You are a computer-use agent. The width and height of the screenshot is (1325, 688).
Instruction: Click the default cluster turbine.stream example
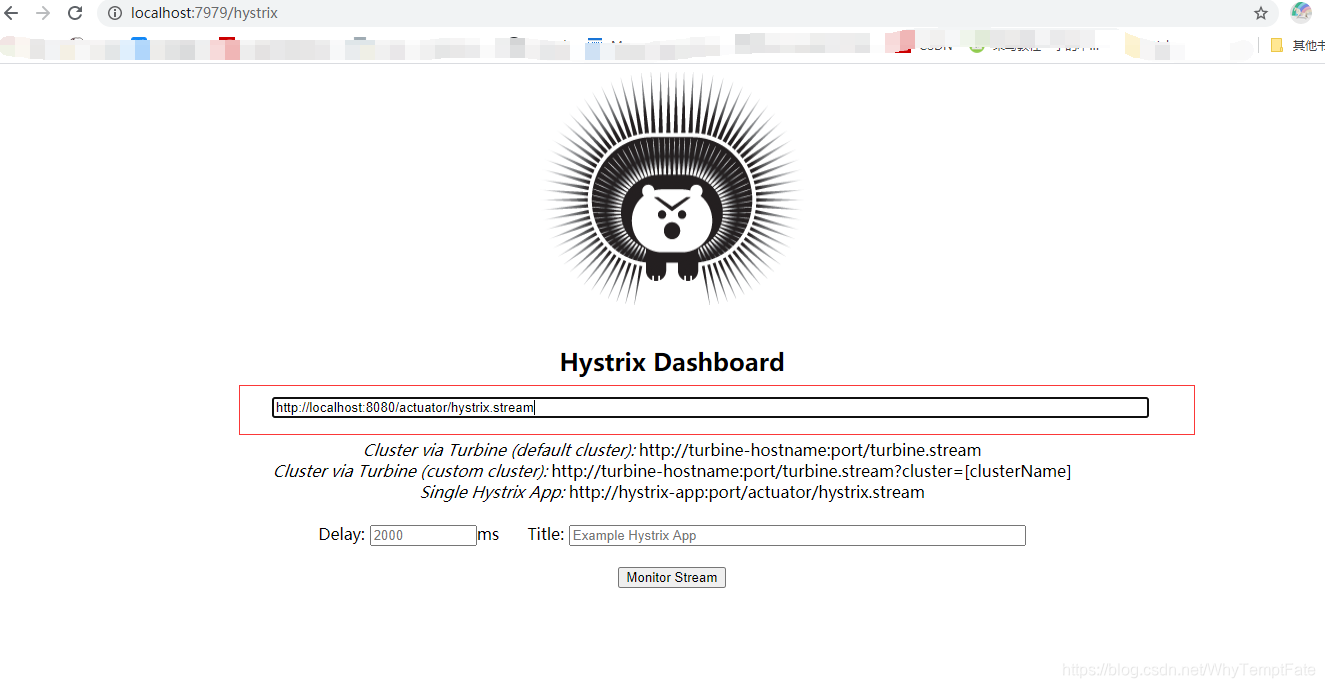coord(810,450)
